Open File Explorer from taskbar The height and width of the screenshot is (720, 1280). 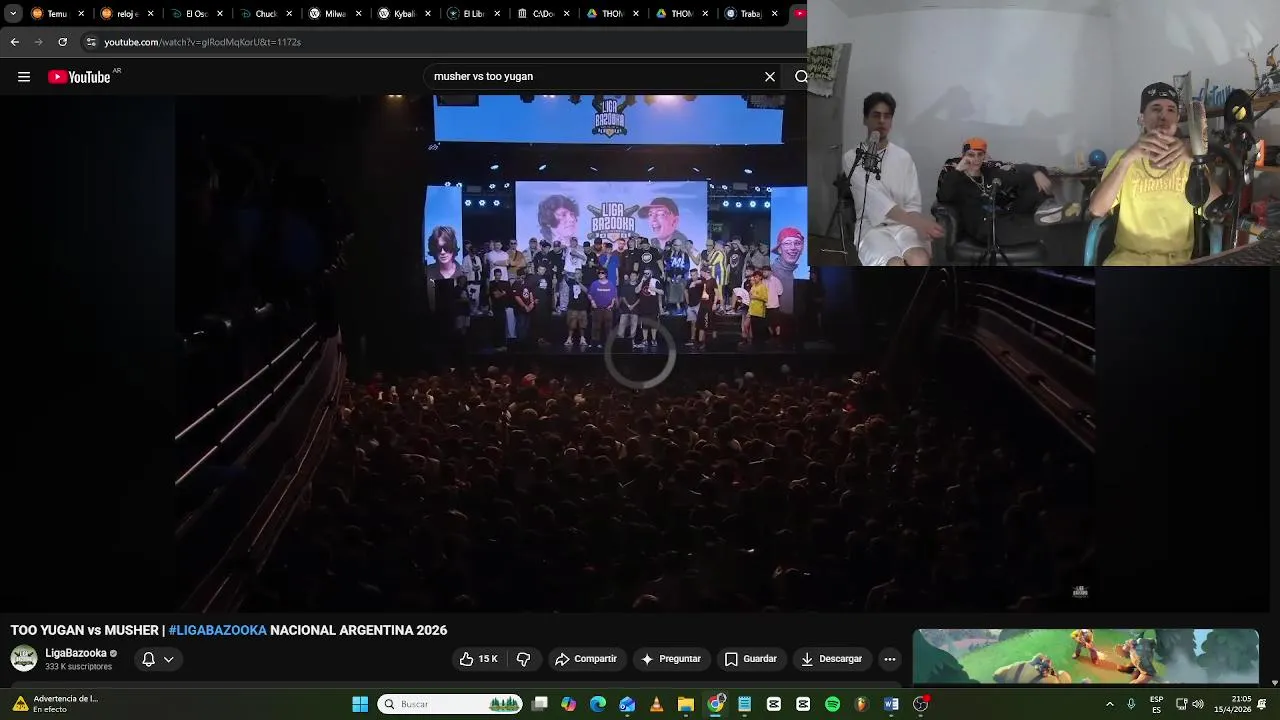686,704
